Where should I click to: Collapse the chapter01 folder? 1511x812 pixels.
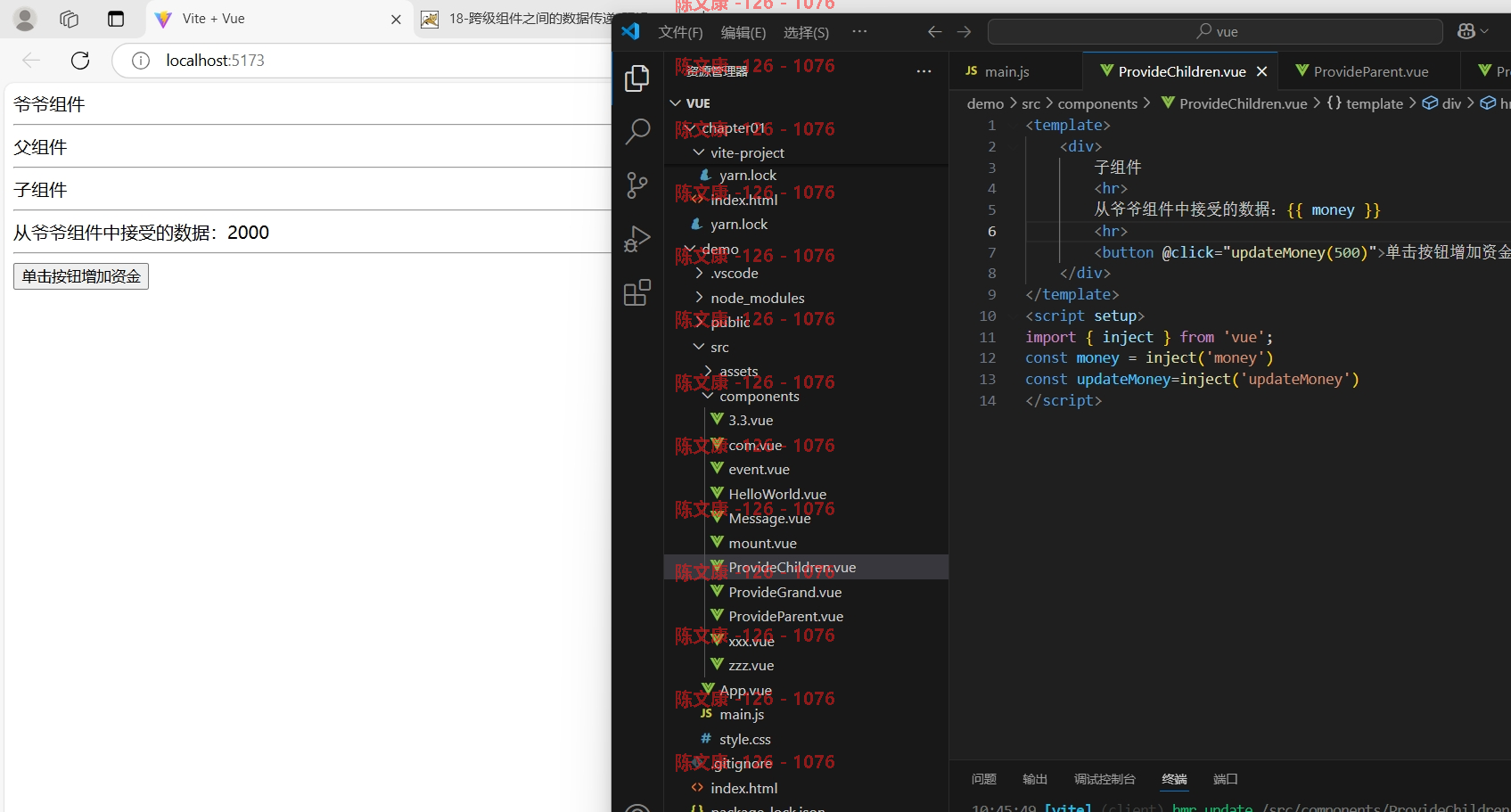(690, 128)
